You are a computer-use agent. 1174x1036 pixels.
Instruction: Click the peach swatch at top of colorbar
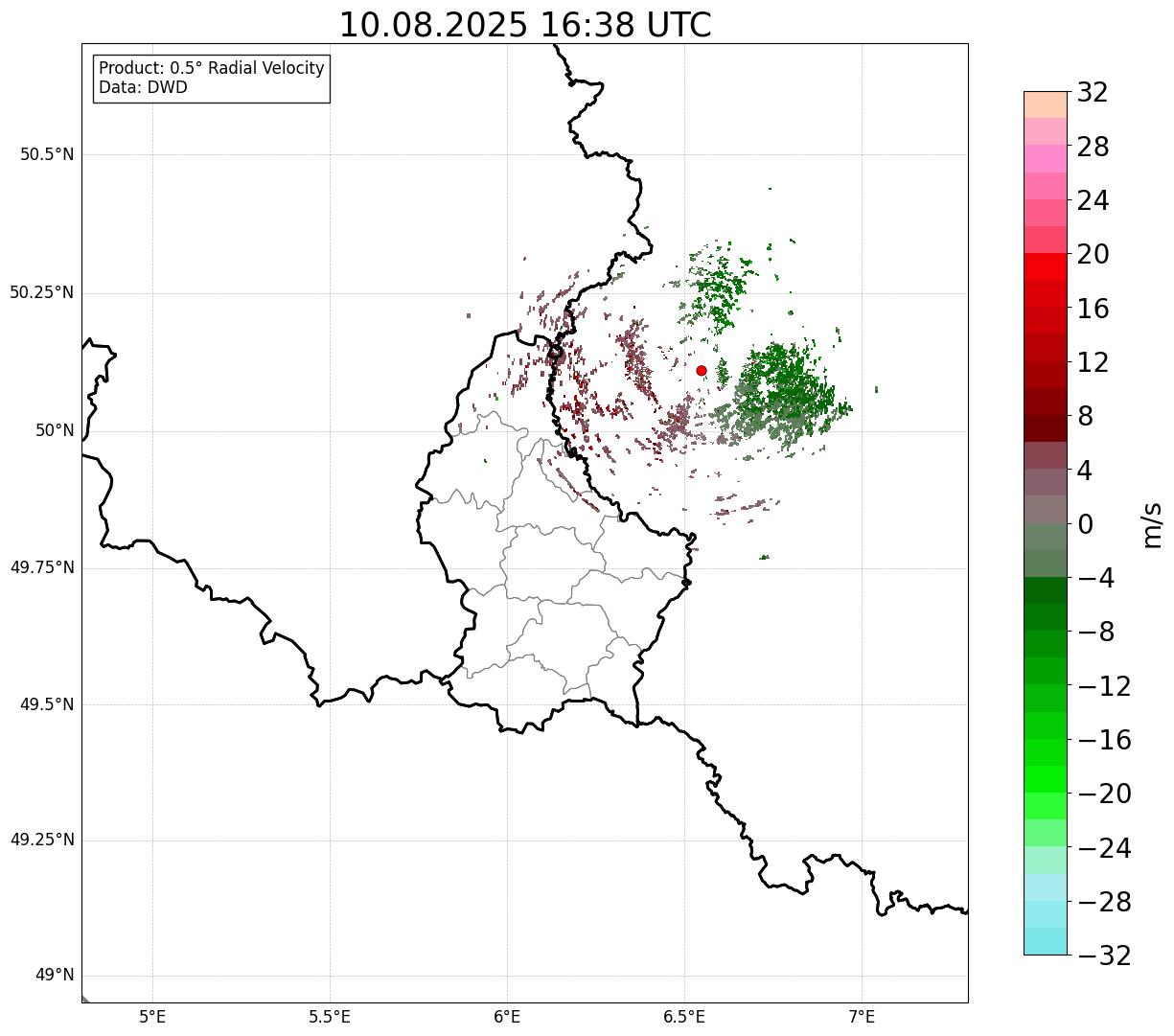[x=1046, y=104]
